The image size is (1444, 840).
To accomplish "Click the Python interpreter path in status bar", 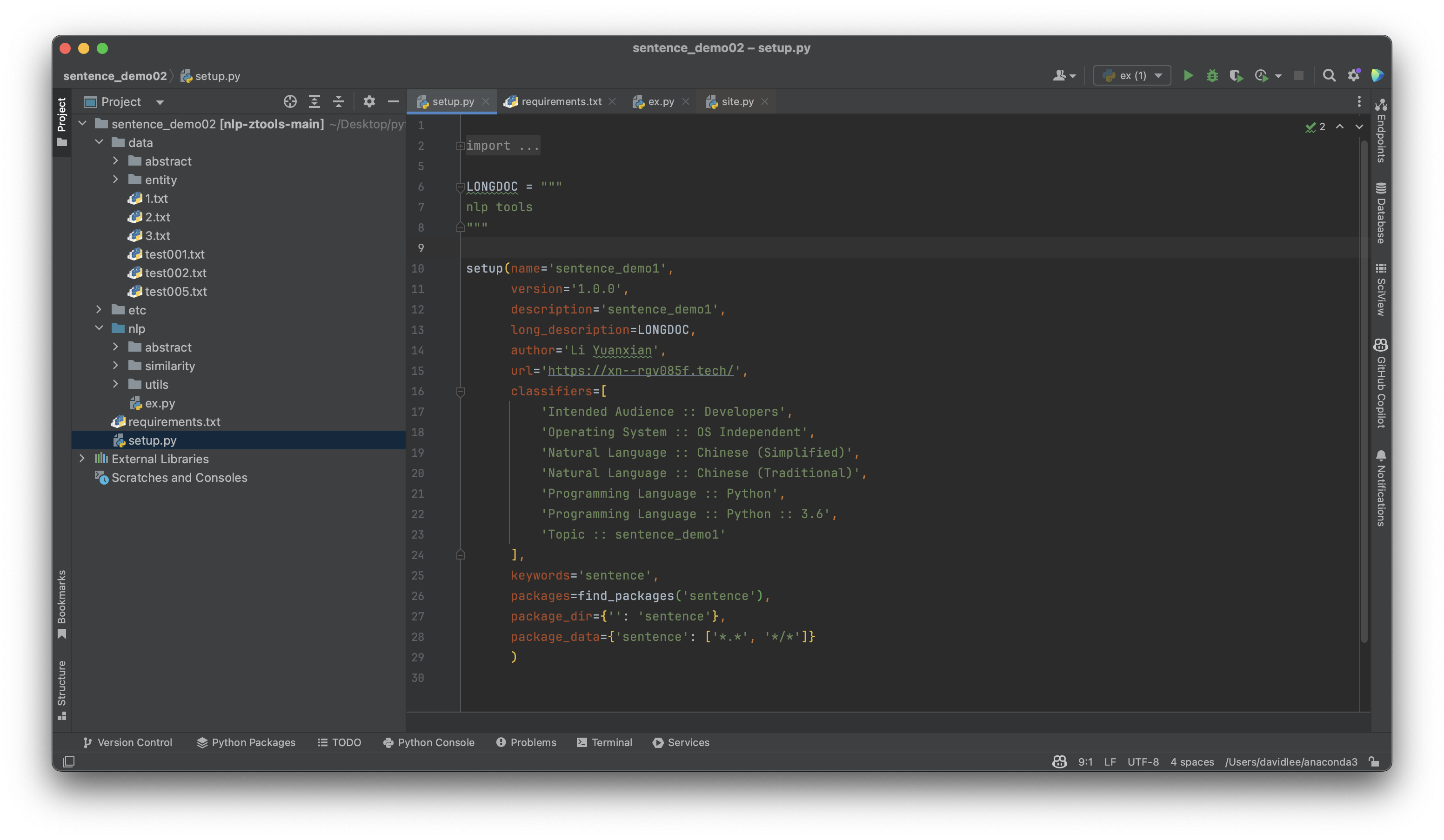I will coord(1290,761).
